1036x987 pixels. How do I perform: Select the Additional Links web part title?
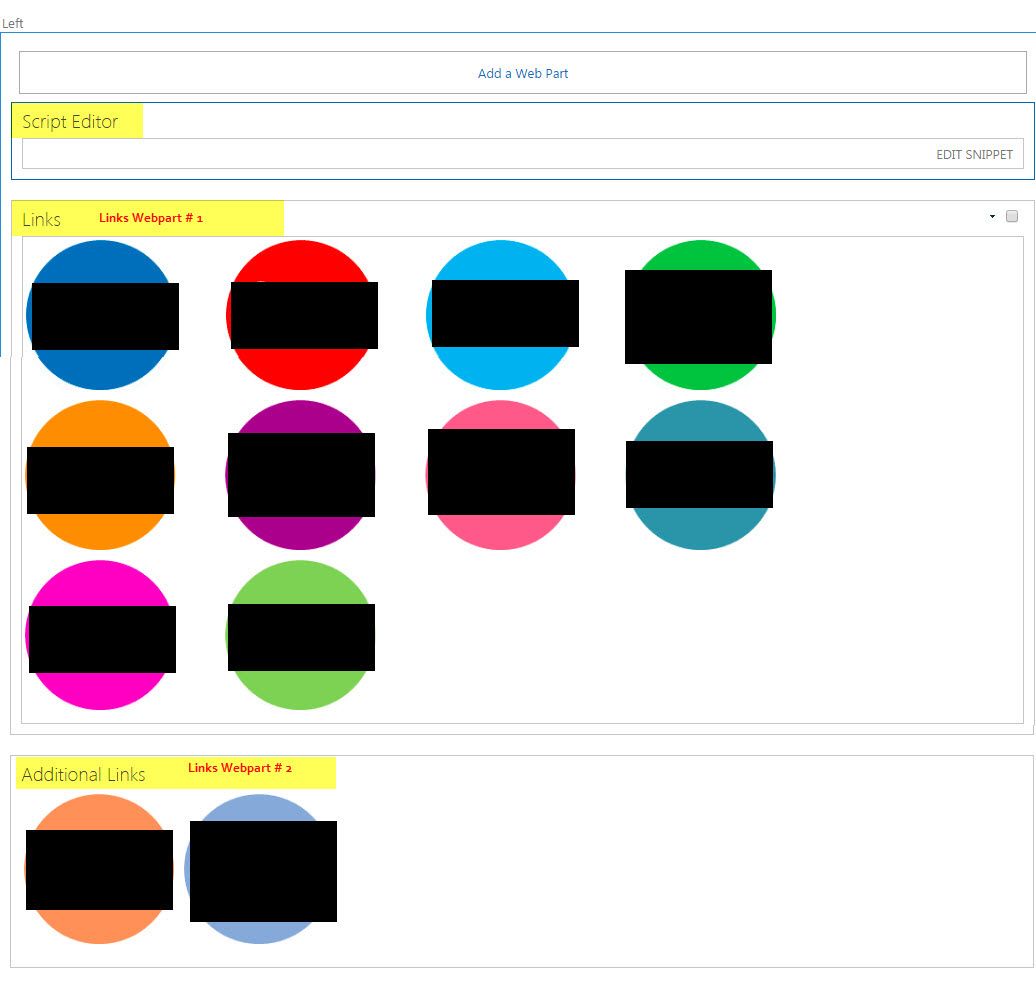pyautogui.click(x=82, y=774)
